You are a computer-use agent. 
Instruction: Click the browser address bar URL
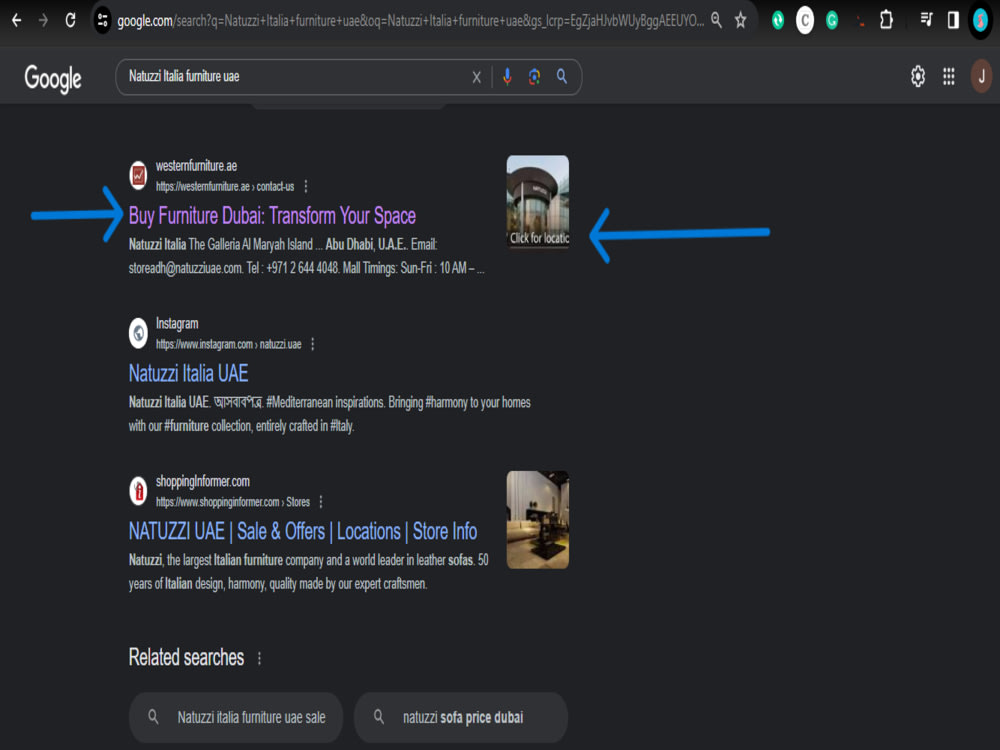click(x=410, y=20)
